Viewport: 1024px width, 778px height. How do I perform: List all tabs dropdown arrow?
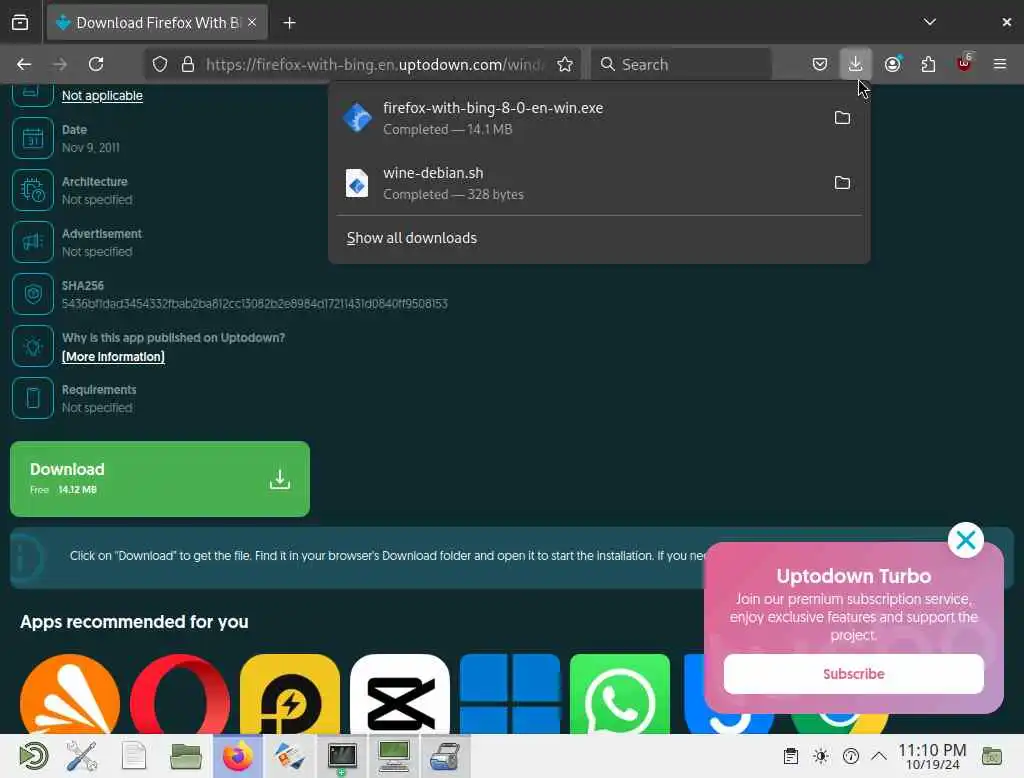[929, 22]
